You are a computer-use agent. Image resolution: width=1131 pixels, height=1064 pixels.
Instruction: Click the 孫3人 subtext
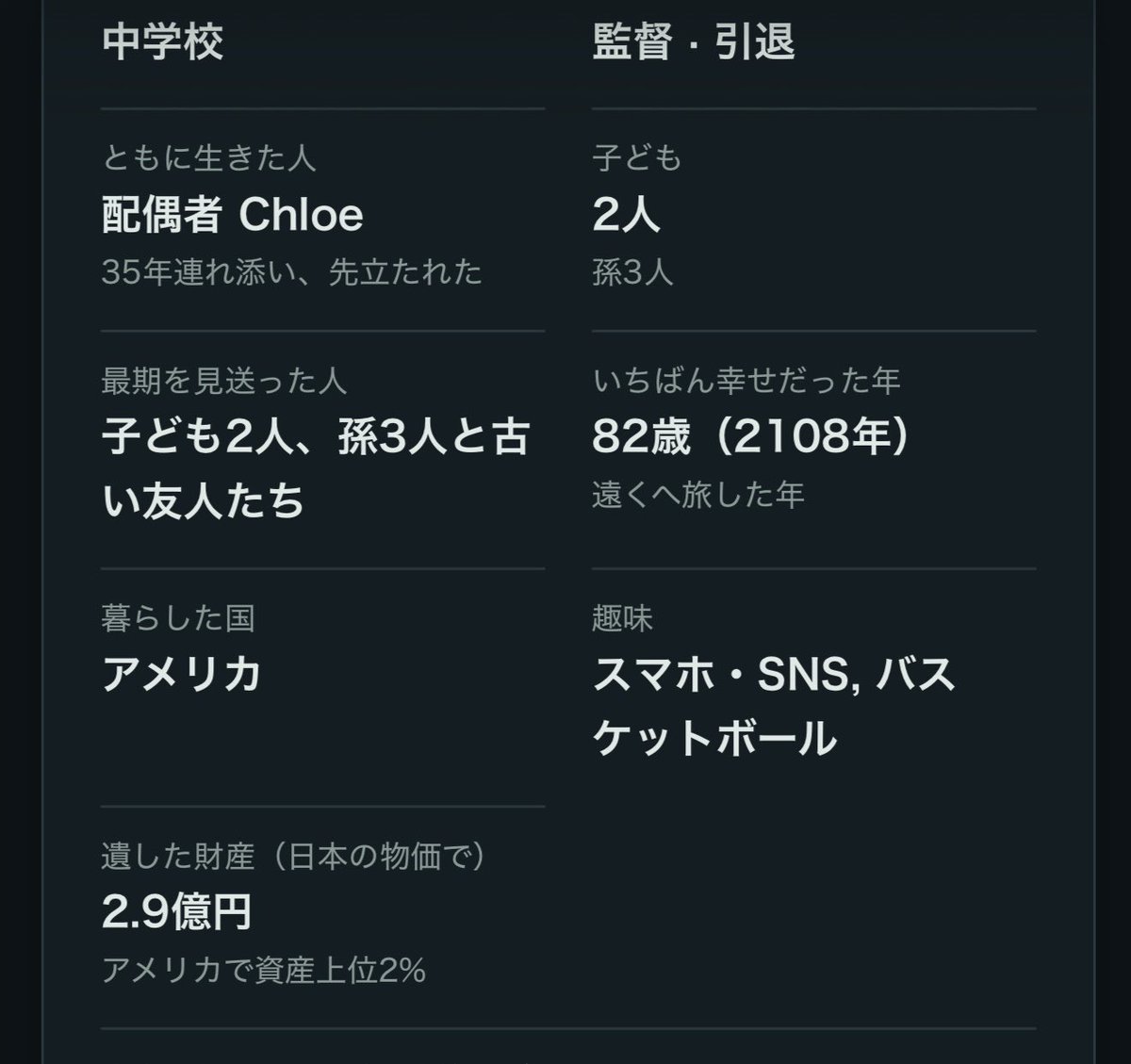pos(633,272)
